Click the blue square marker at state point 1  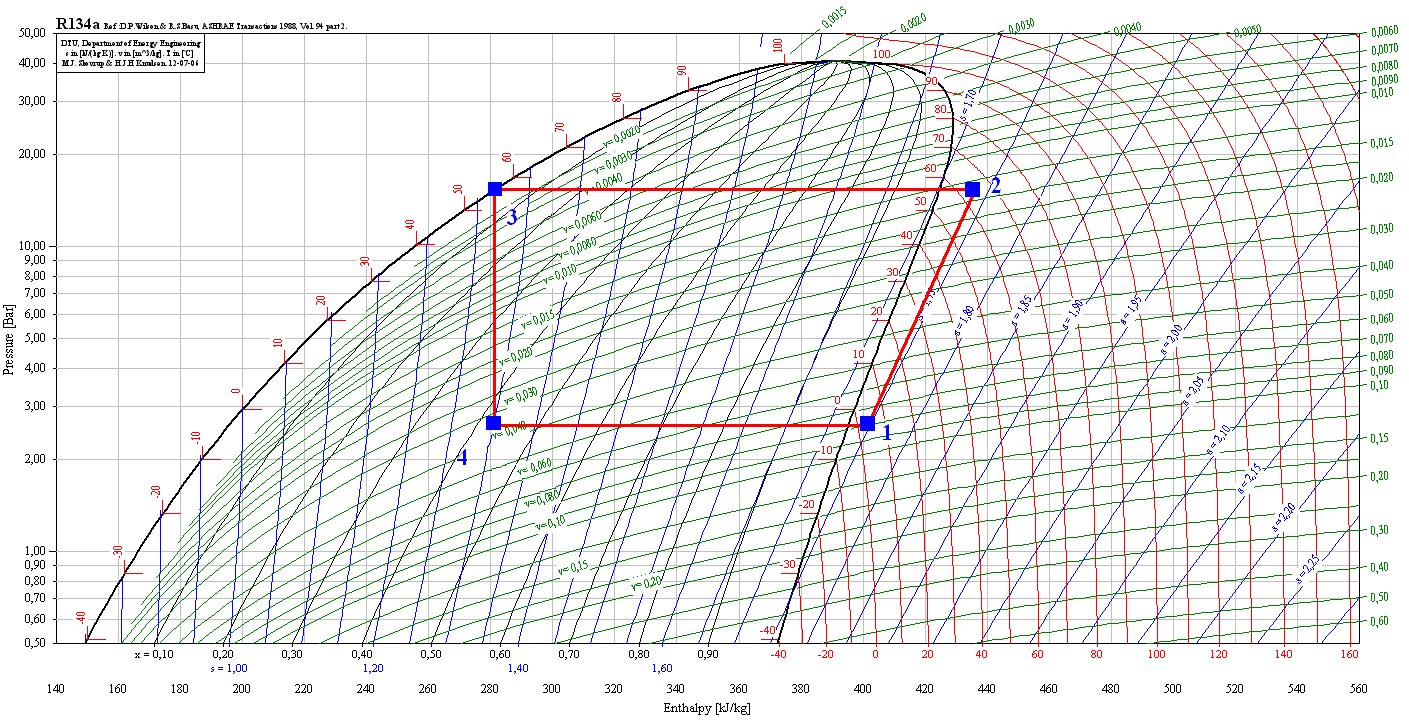tap(867, 424)
